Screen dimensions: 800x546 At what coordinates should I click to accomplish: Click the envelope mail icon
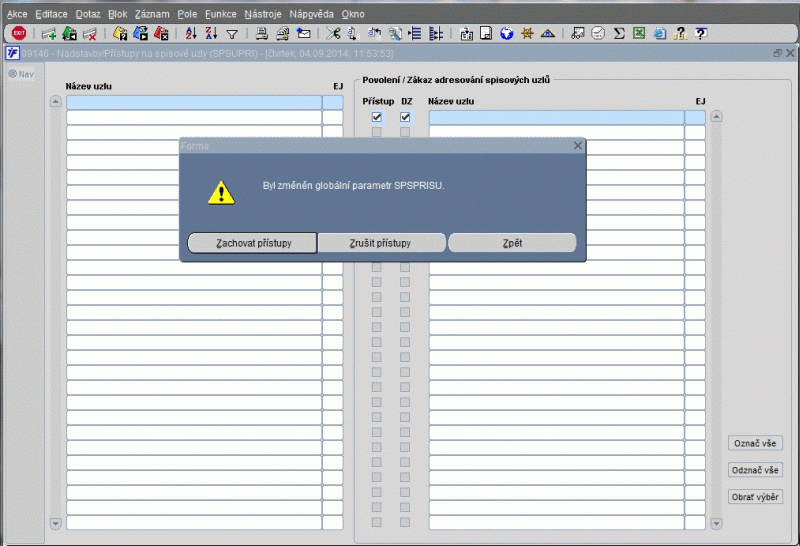(x=304, y=34)
